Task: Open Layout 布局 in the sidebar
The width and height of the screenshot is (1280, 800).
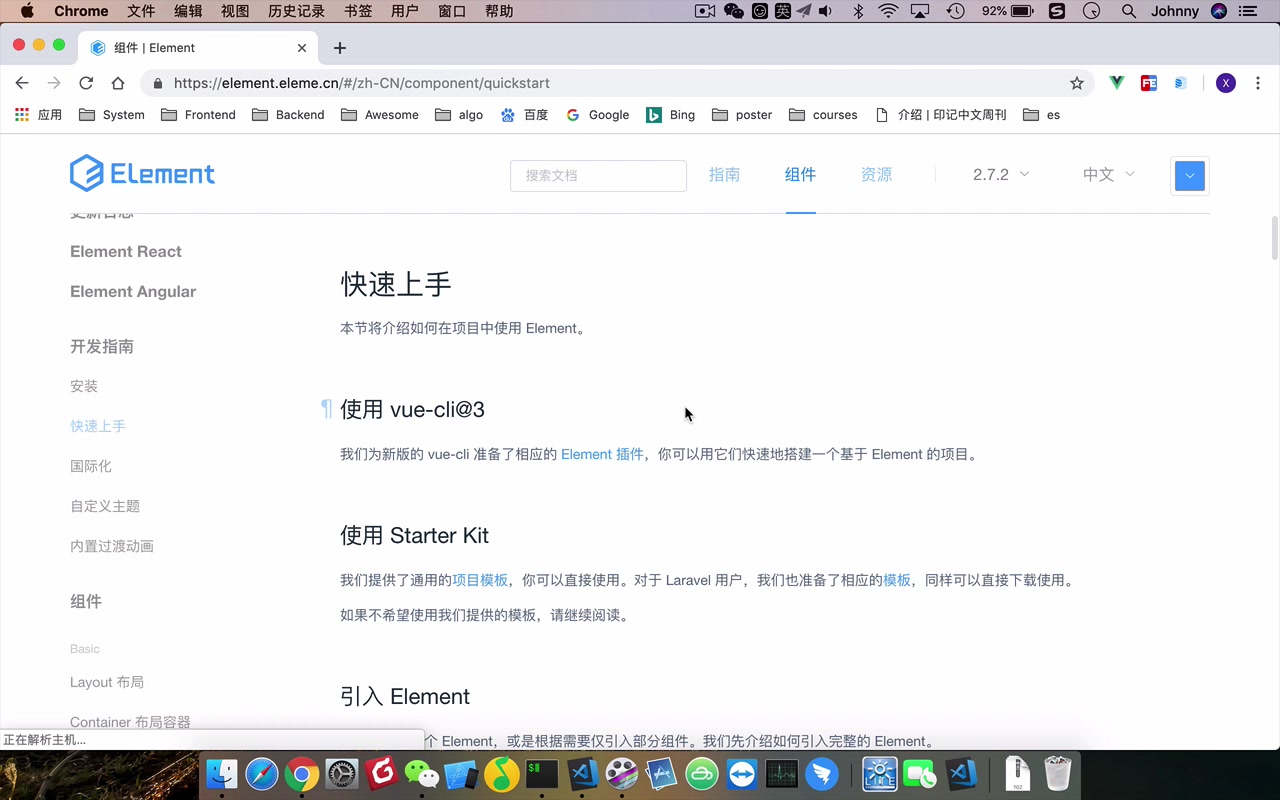Action: [x=107, y=682]
